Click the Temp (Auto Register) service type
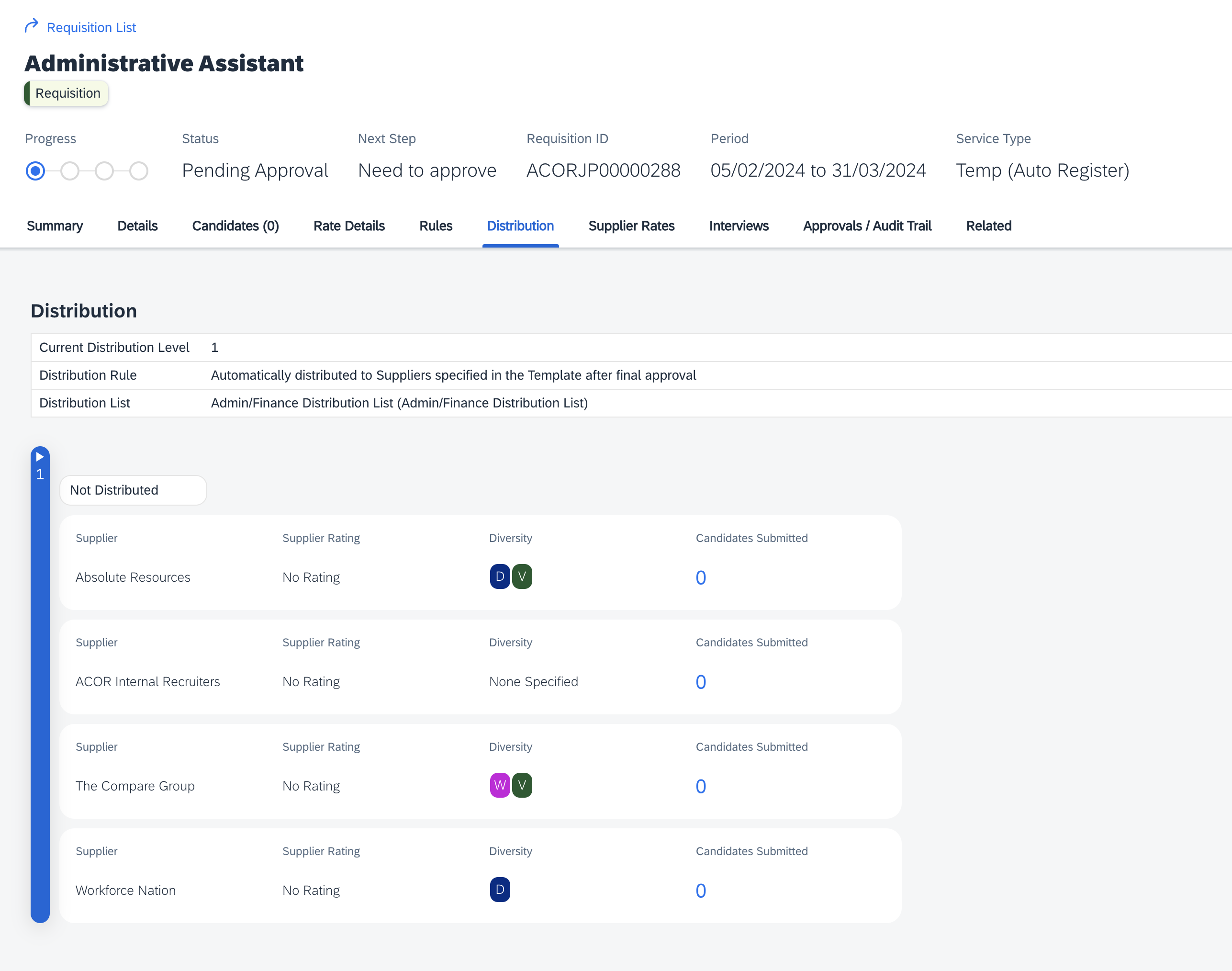 (x=1043, y=170)
